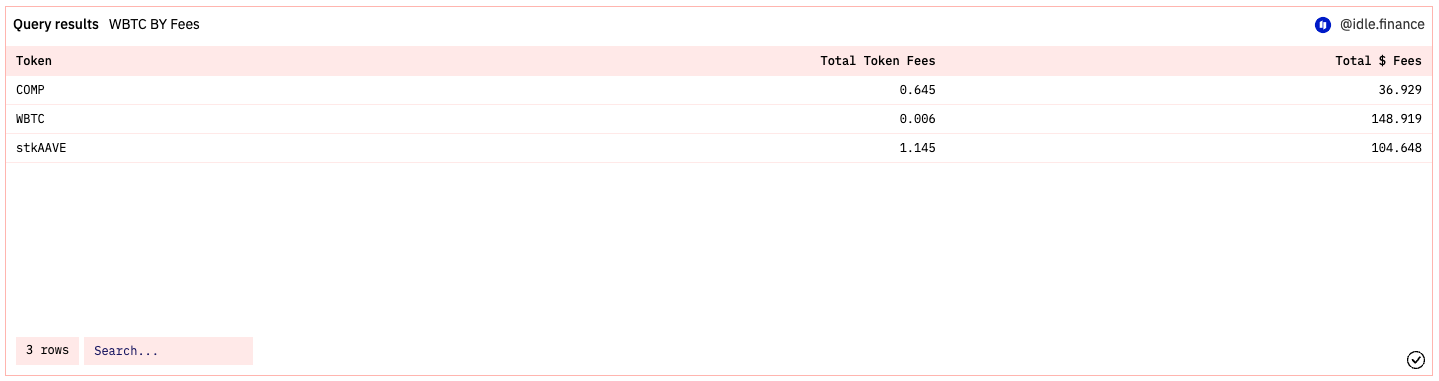Screen dimensions: 1439x381
Task: Open the @idle.finance profile link
Action: click(x=1382, y=24)
